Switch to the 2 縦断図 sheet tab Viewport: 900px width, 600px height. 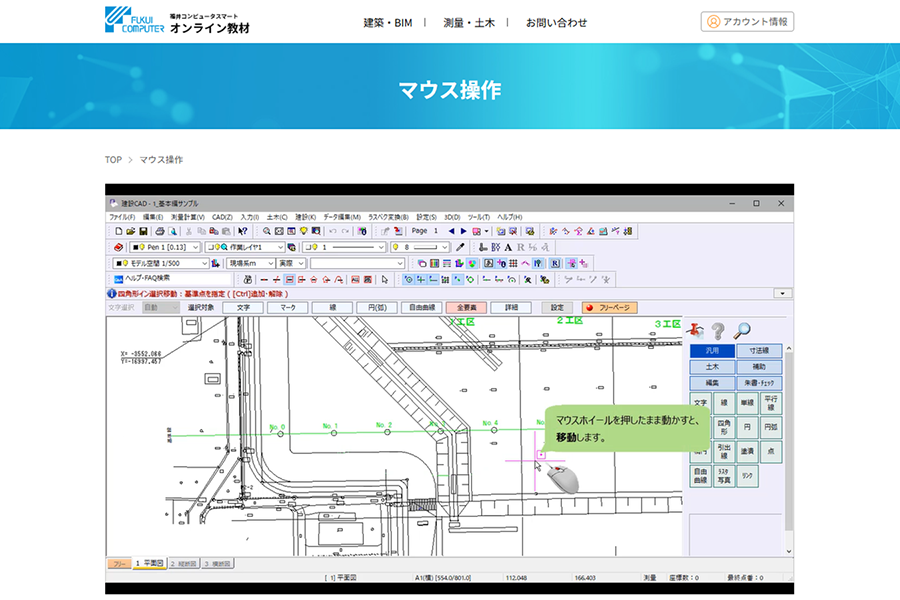[184, 564]
